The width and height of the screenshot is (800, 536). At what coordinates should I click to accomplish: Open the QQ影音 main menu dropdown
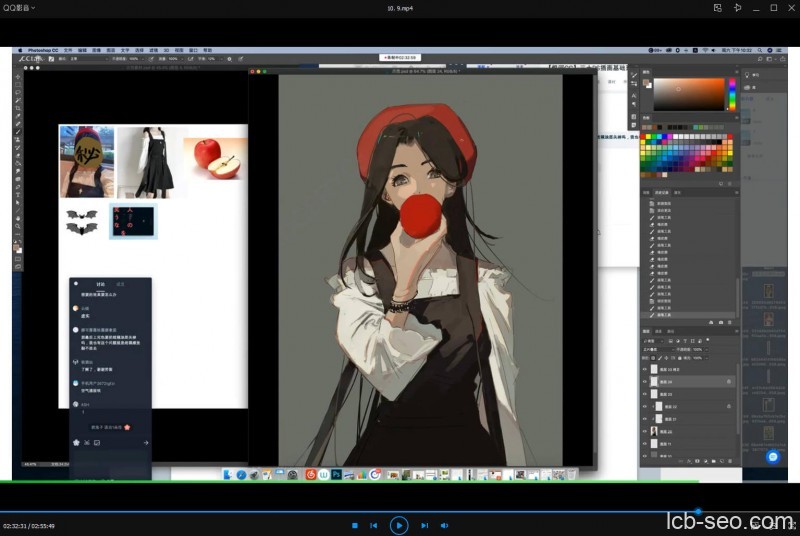click(x=19, y=8)
